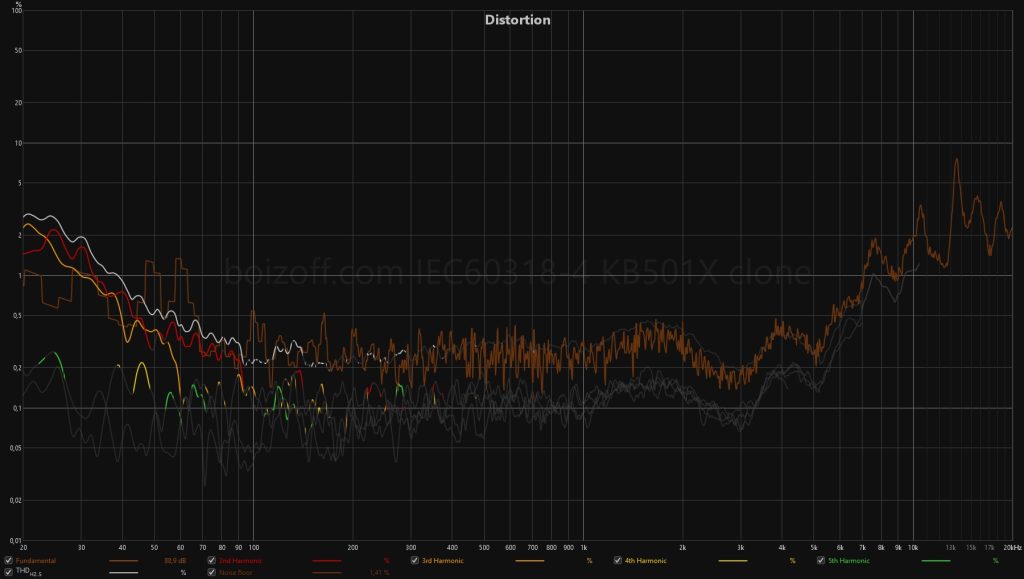Image resolution: width=1024 pixels, height=579 pixels.
Task: Click the Fundamental brown line swatch
Action: pos(123,561)
